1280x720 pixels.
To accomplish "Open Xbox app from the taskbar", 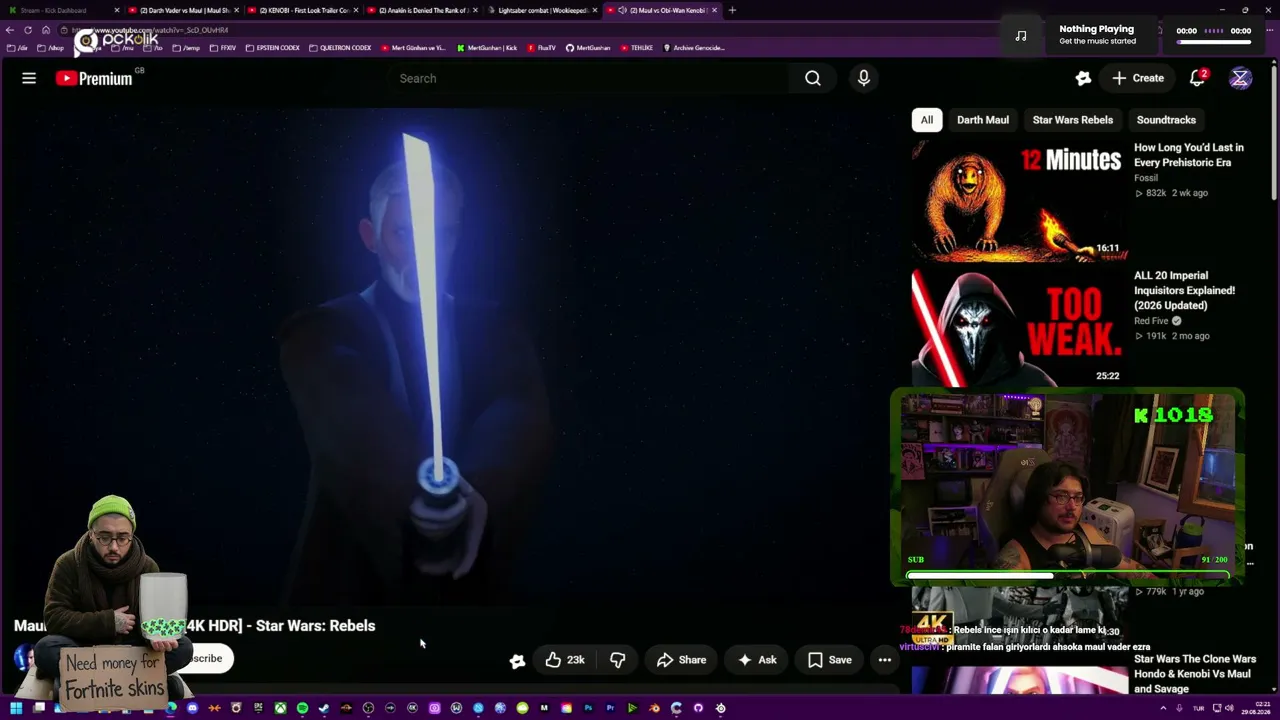I will [280, 708].
